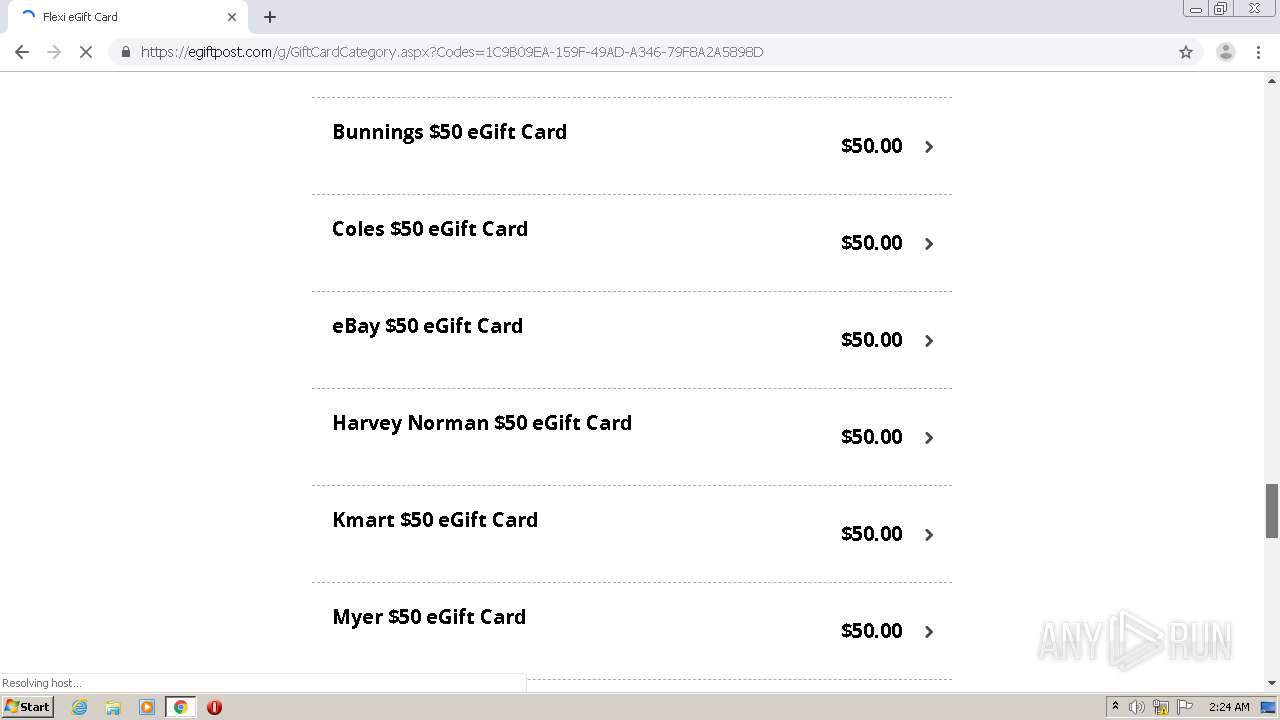The height and width of the screenshot is (720, 1280).
Task: Open the Chrome profile avatar
Action: pyautogui.click(x=1225, y=52)
